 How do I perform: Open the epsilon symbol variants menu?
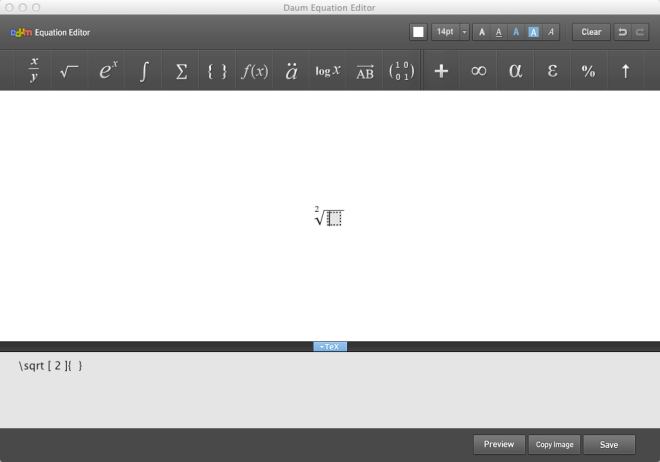click(552, 70)
